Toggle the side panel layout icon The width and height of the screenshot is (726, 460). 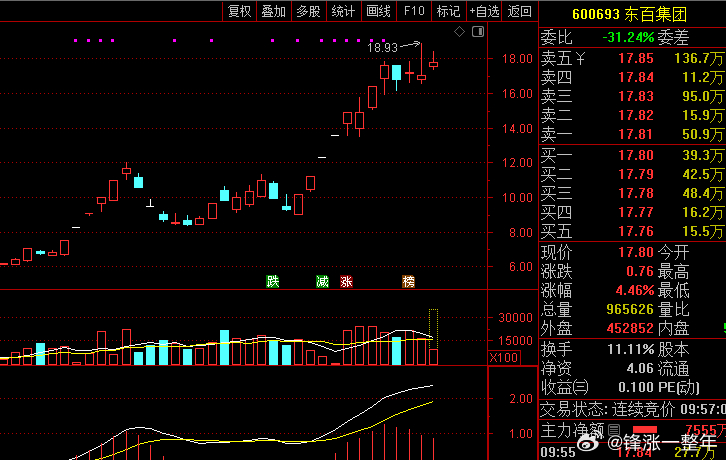(x=478, y=32)
